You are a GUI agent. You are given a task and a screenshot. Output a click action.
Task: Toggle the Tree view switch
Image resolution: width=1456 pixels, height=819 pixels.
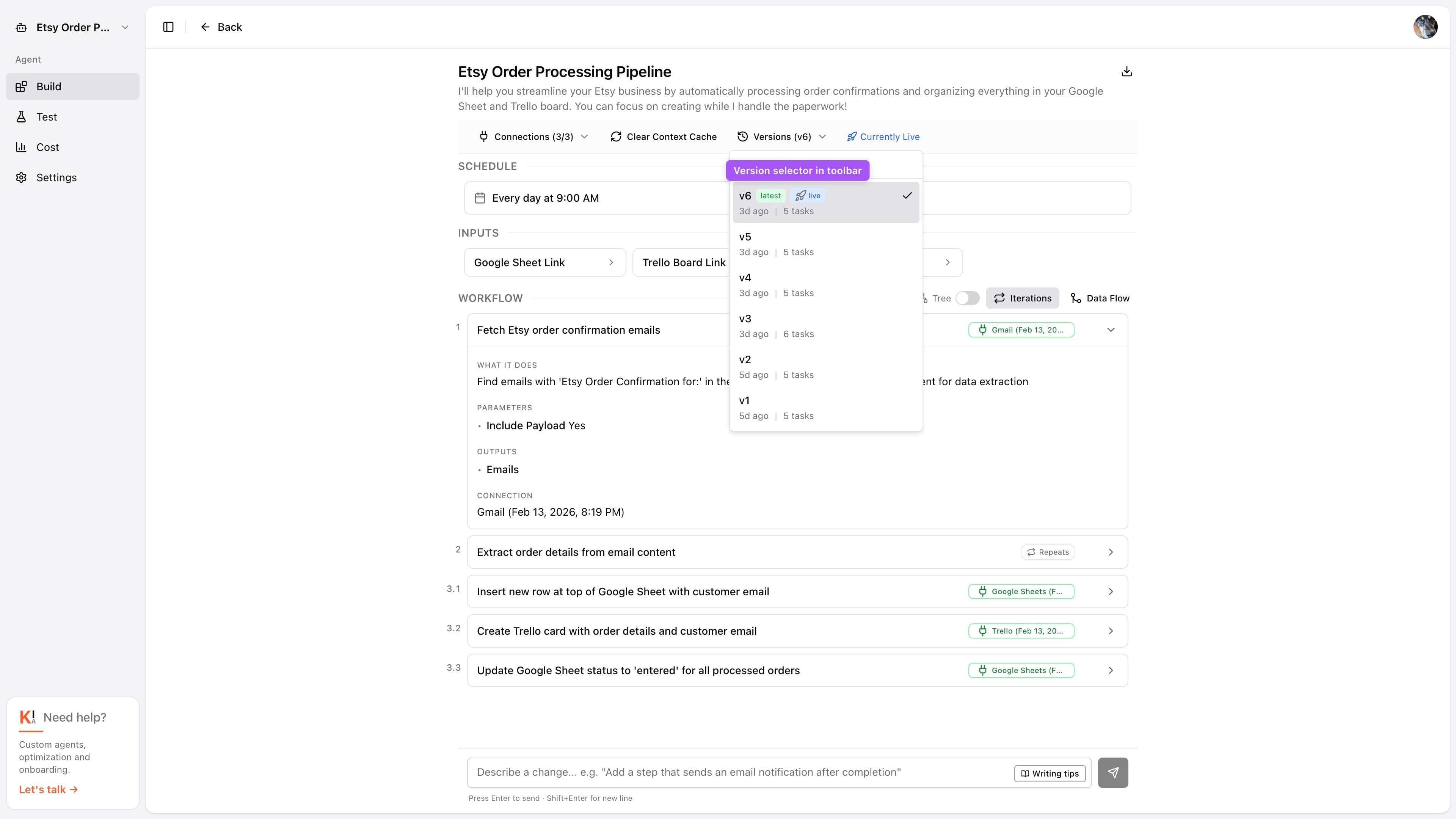967,298
